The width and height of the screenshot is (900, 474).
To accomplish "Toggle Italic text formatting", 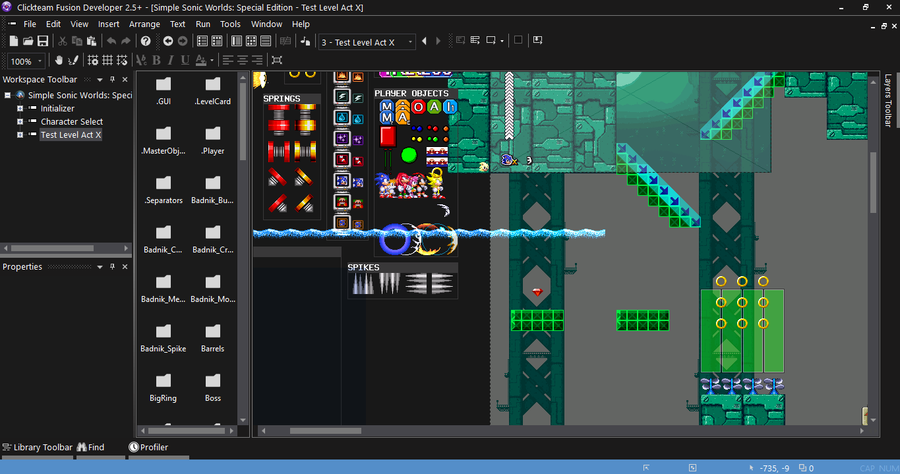I will click(x=170, y=60).
